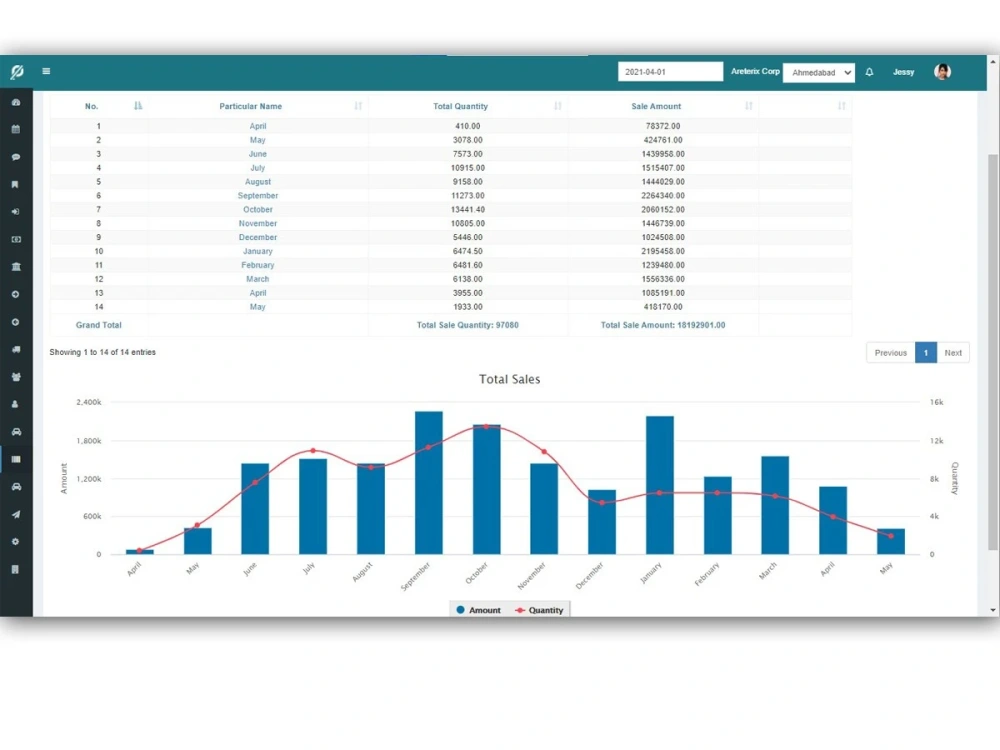Open the Ahmedabad branch dropdown
Image resolution: width=1000 pixels, height=750 pixels.
pos(819,73)
